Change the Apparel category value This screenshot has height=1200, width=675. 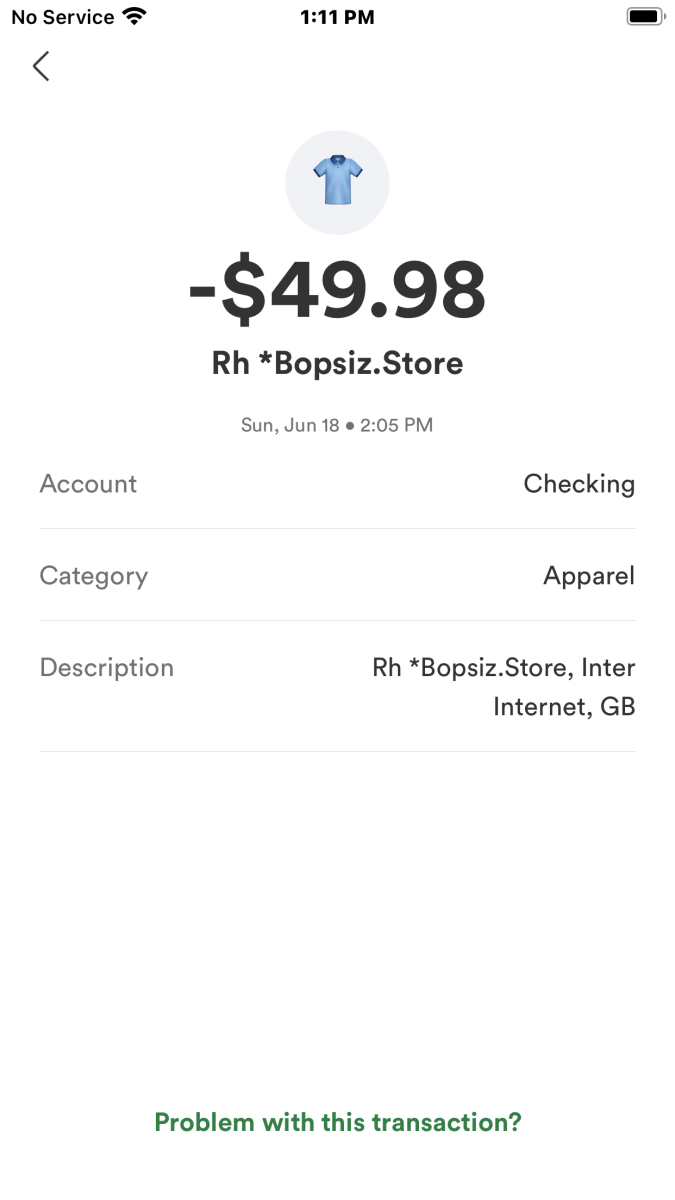pos(588,576)
